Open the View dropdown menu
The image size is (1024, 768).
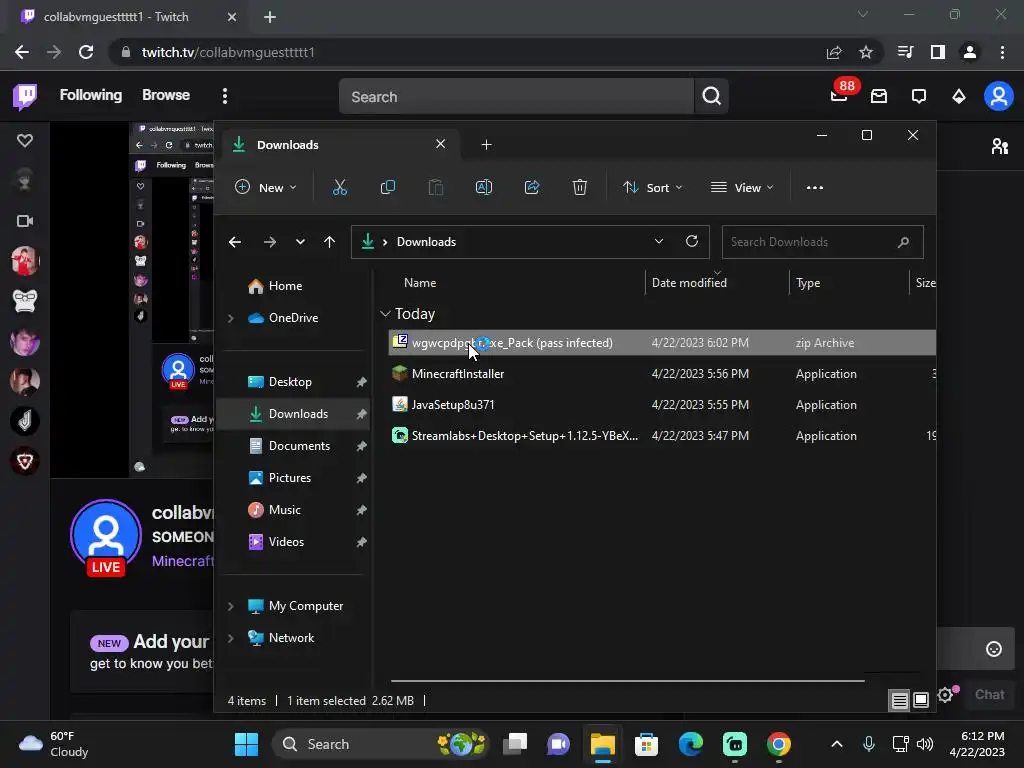coord(742,187)
